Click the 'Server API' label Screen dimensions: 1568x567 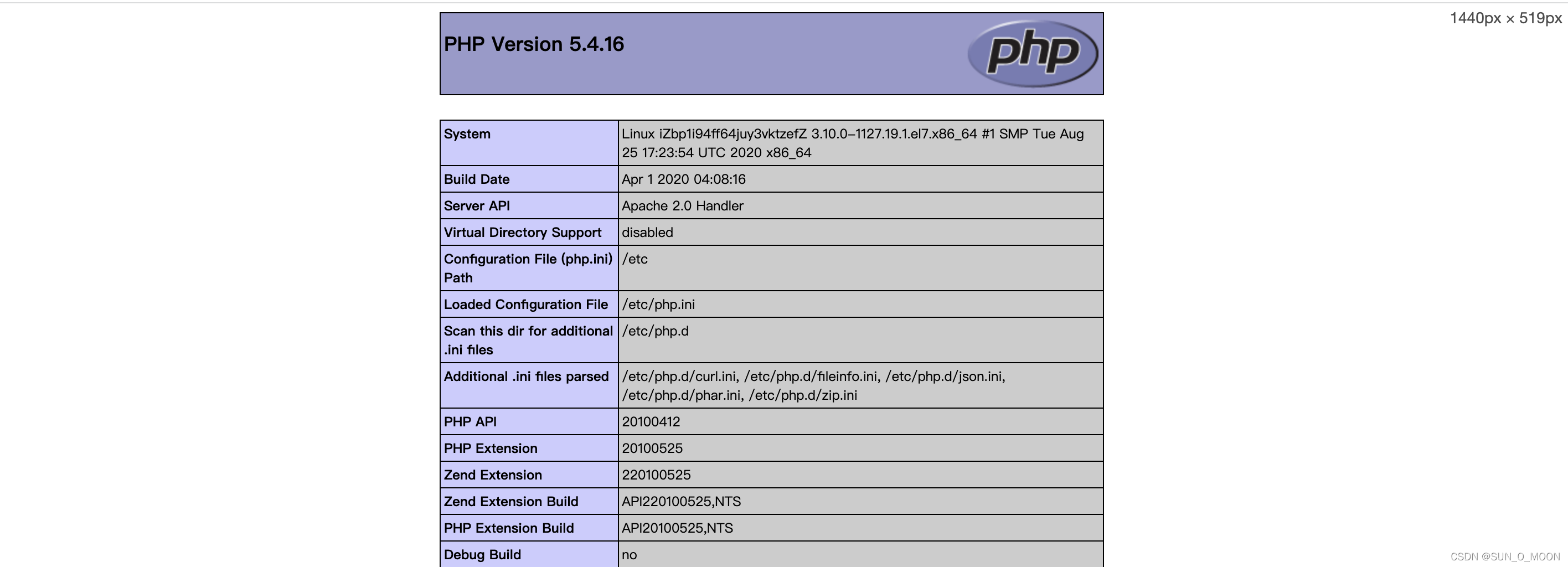(477, 206)
